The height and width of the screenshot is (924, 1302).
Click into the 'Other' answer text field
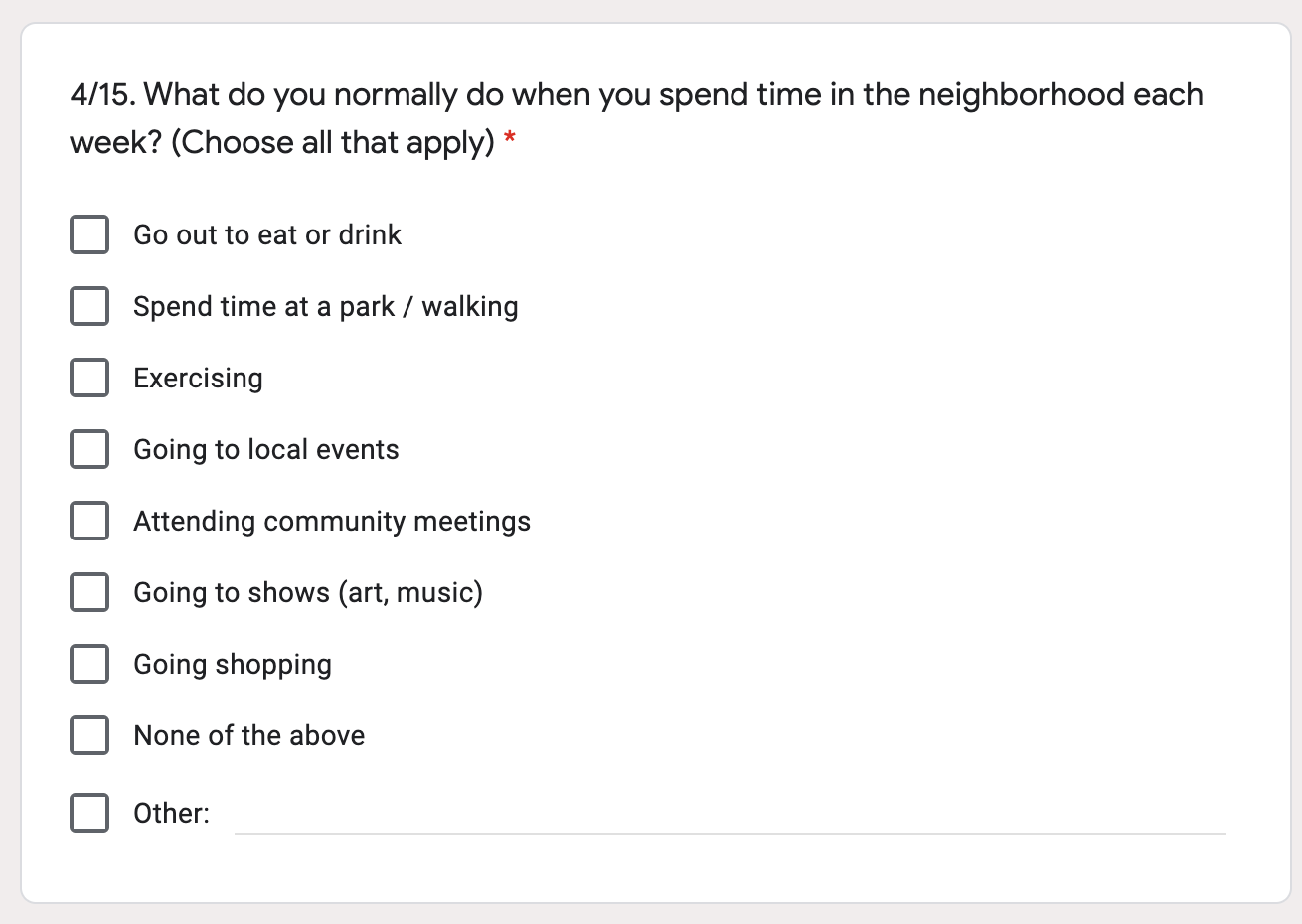[x=731, y=813]
